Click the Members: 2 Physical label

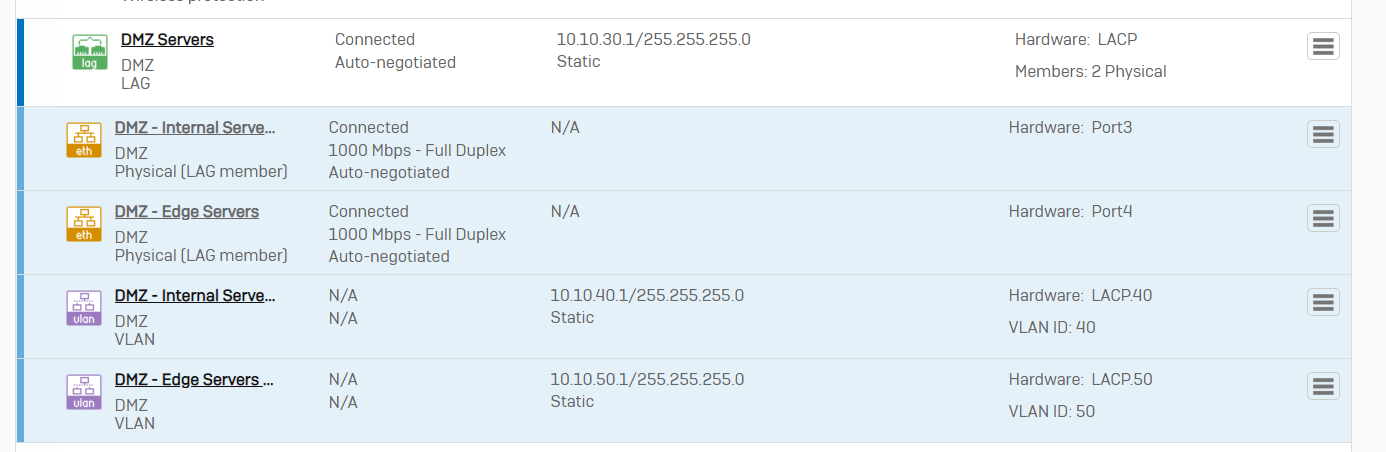(x=1091, y=72)
